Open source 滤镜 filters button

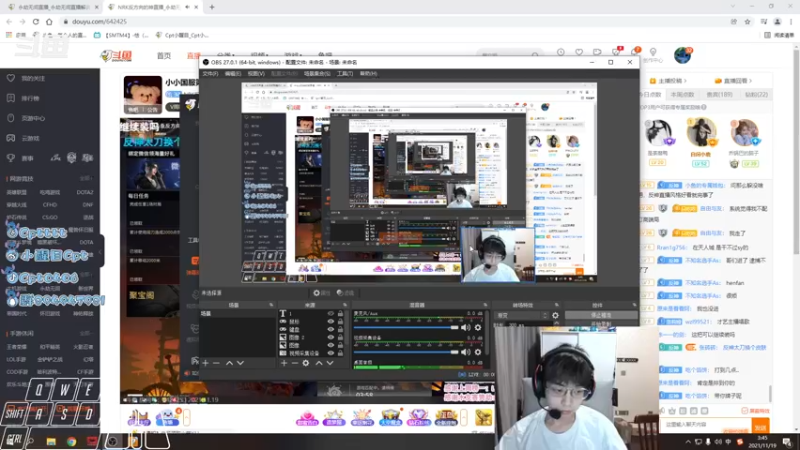(345, 293)
